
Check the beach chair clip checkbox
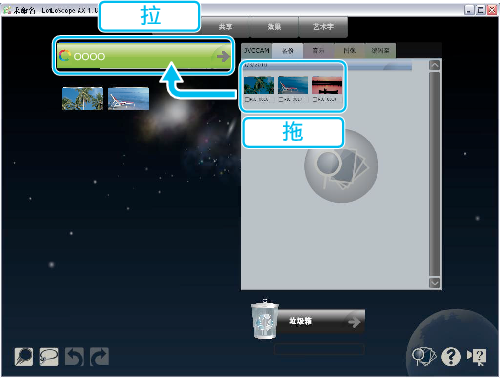click(281, 99)
